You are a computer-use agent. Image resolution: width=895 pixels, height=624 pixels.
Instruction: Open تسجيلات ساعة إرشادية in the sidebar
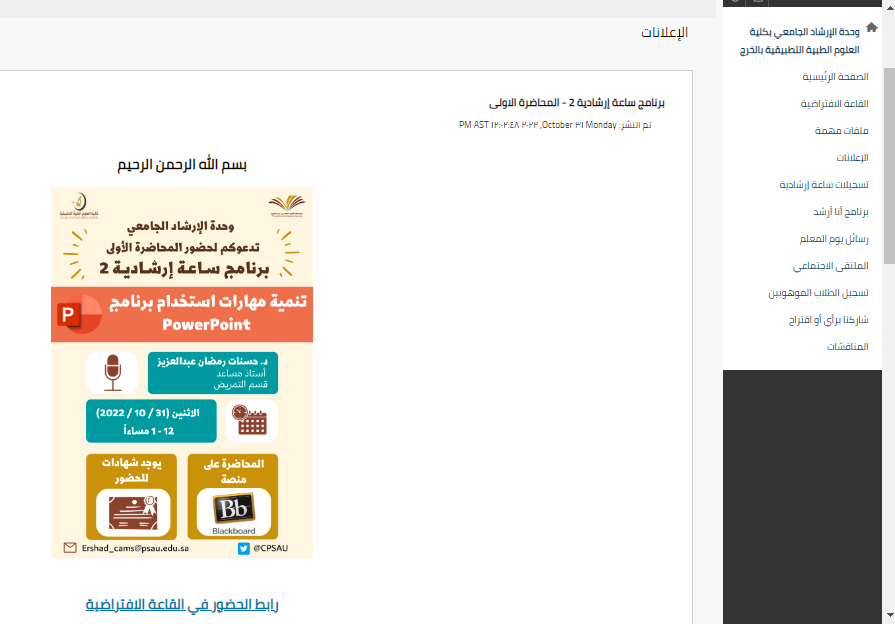click(824, 185)
